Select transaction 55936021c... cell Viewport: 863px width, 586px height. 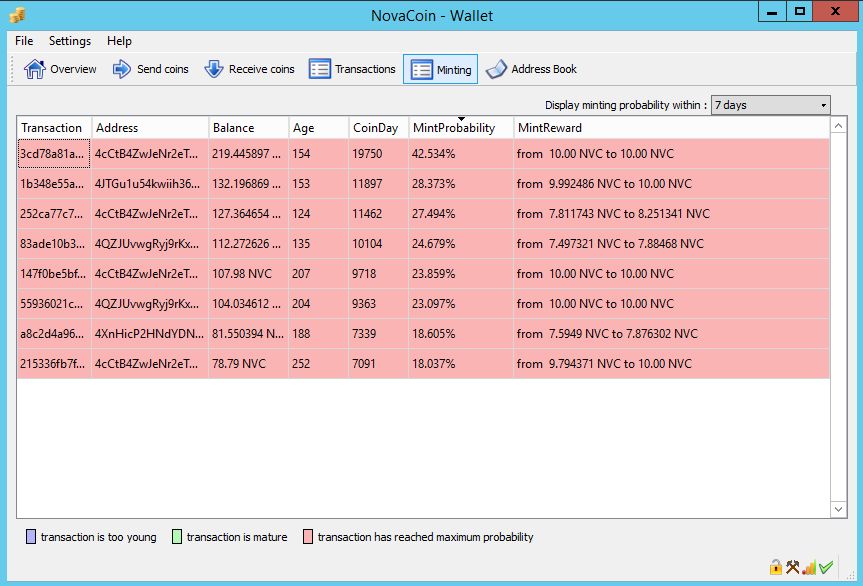coord(54,304)
